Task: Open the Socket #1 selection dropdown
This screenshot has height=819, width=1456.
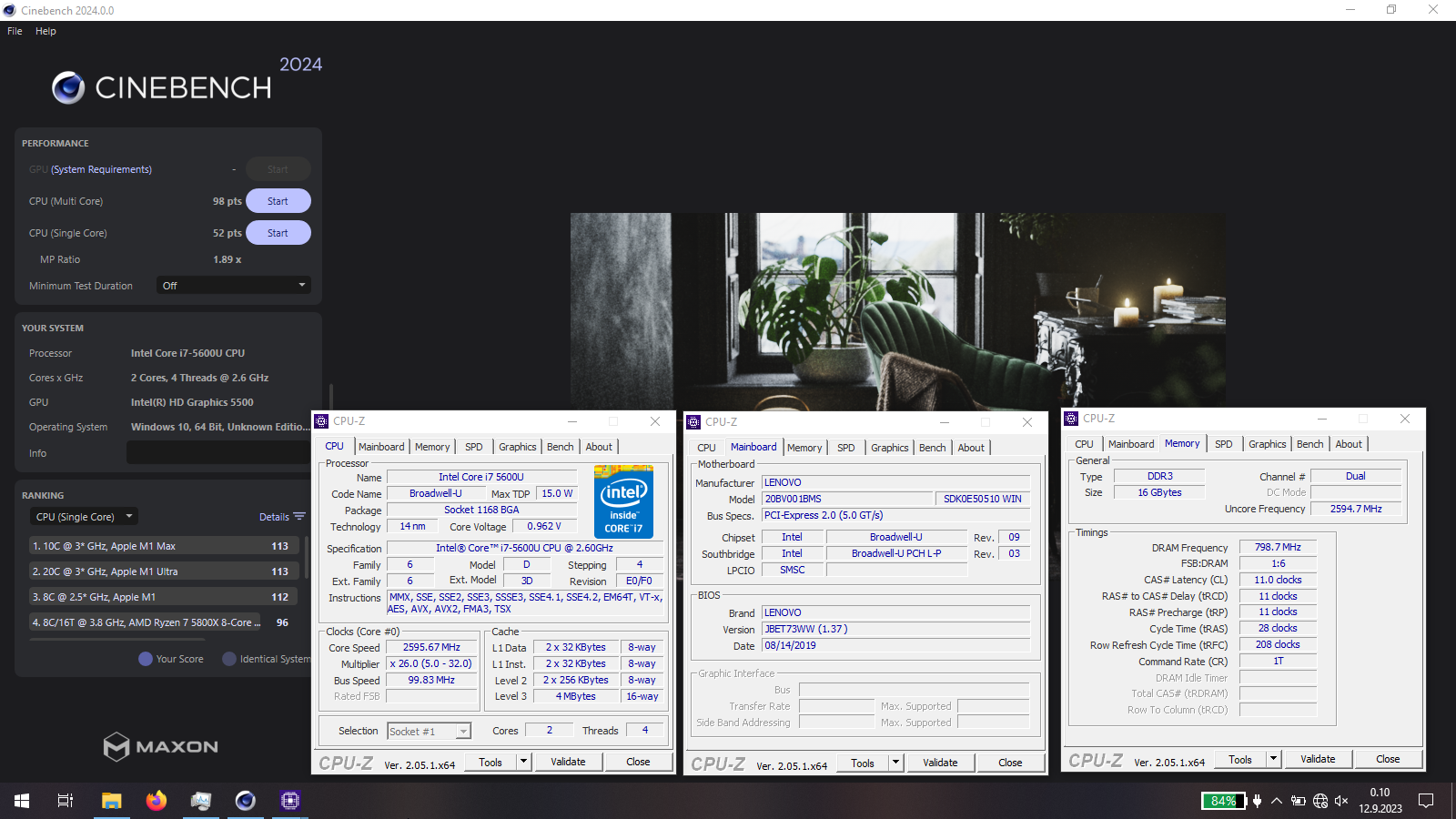Action: click(430, 731)
